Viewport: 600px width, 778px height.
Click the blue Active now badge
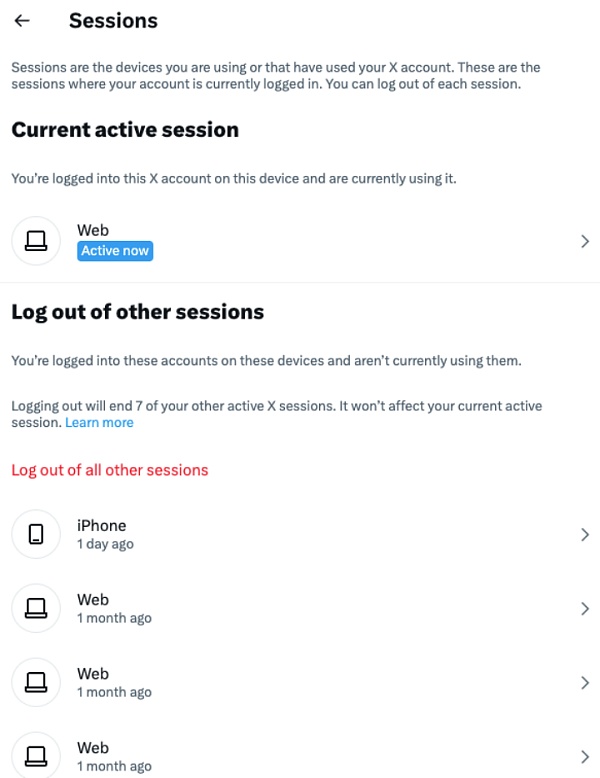pyautogui.click(x=115, y=251)
